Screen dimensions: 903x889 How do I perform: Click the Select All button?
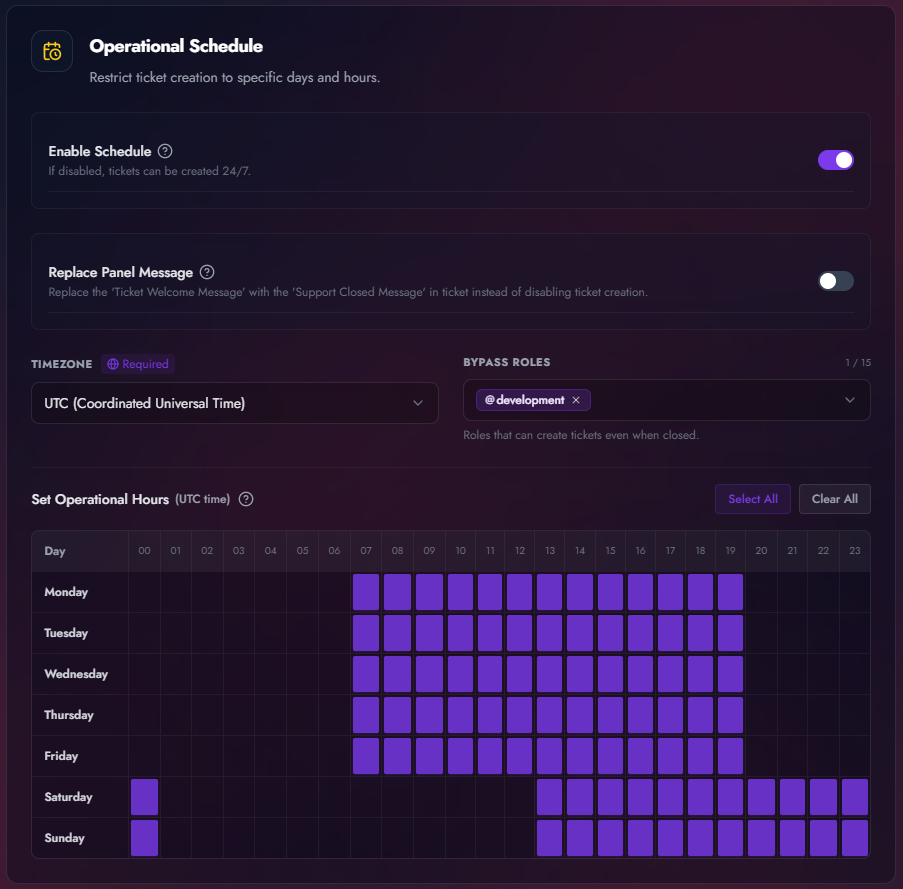pyautogui.click(x=753, y=498)
